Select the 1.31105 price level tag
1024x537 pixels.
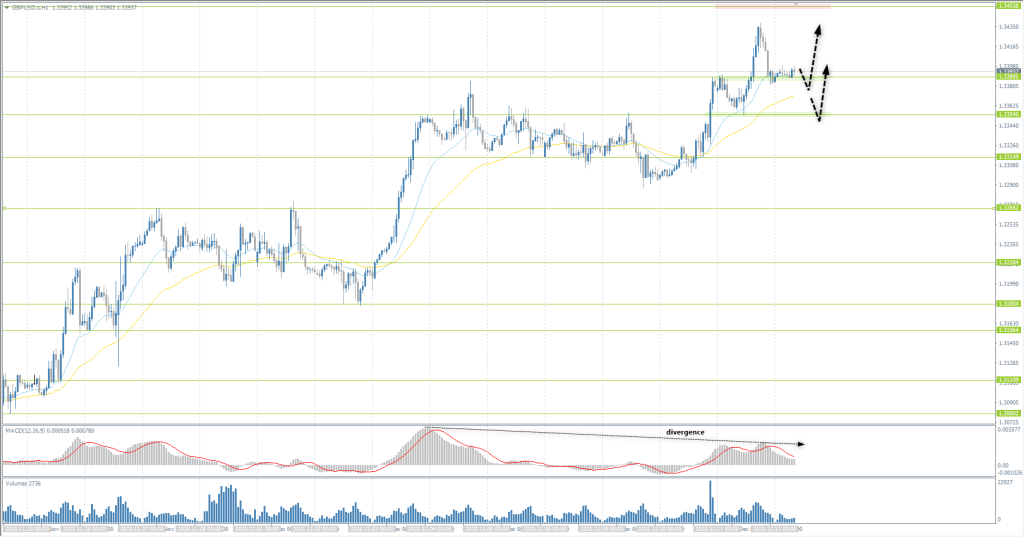point(1007,380)
